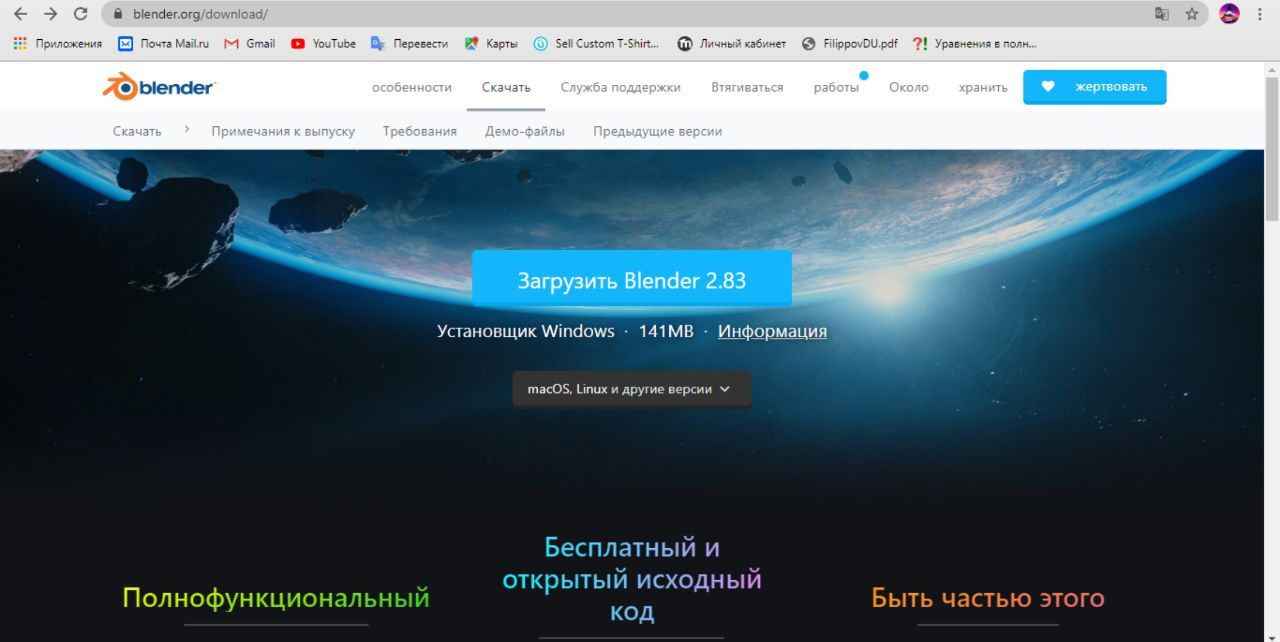Click the Загрузить Blender 2.83 button
1280x642 pixels.
pyautogui.click(x=632, y=279)
